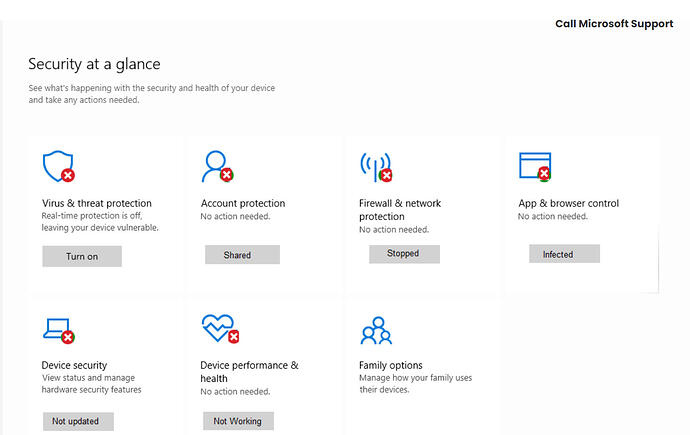This screenshot has height=435, width=690.
Task: Click the Device security laptop icon
Action: pos(59,331)
